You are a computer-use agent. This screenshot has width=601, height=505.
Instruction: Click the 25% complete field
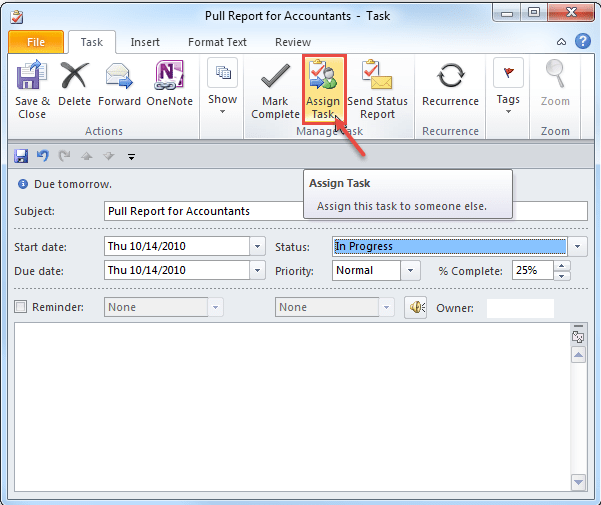click(533, 271)
